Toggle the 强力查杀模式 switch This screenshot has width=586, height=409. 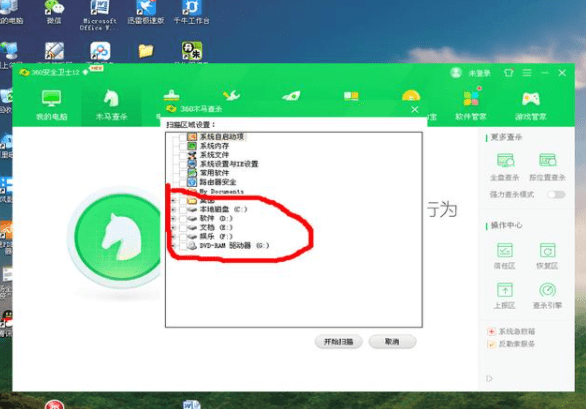coord(556,194)
